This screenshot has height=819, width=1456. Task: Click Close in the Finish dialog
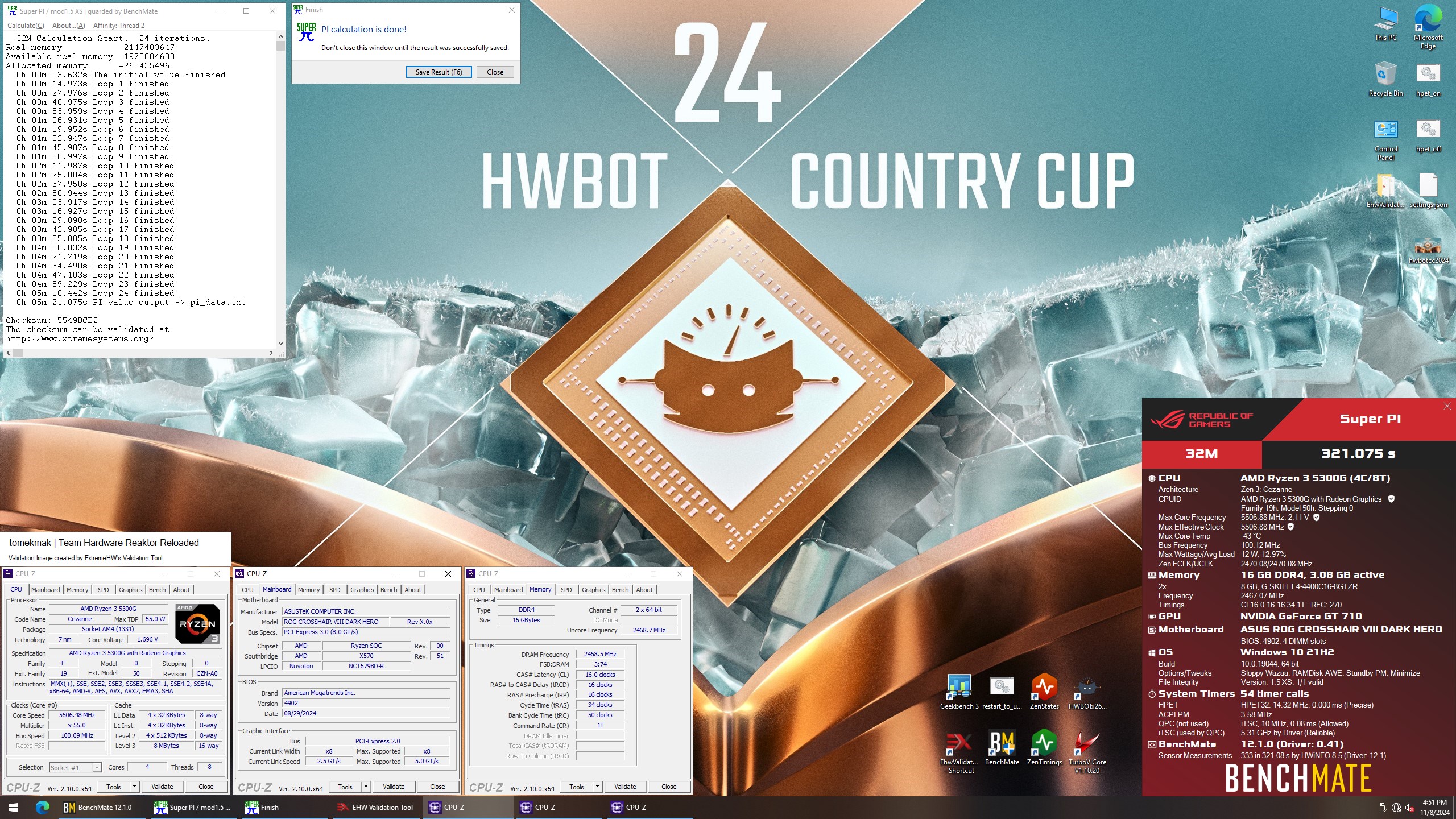[x=495, y=72]
